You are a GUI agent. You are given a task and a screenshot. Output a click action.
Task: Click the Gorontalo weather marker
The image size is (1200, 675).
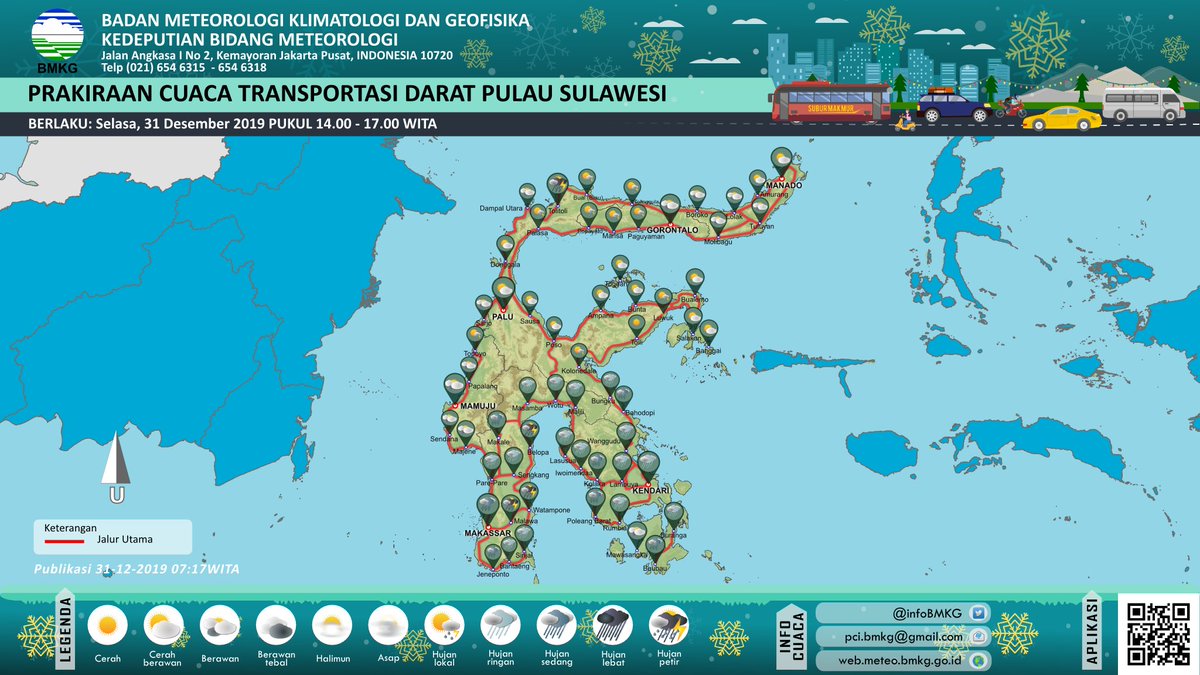(670, 209)
